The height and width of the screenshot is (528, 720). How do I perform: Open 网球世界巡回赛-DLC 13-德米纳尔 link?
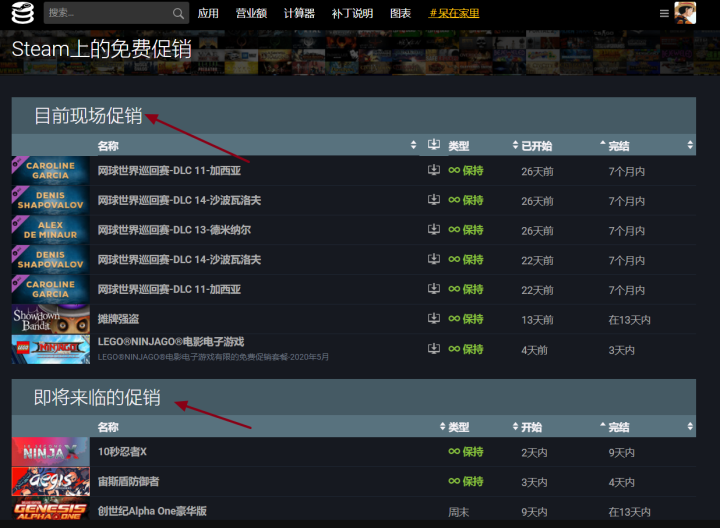pos(174,230)
